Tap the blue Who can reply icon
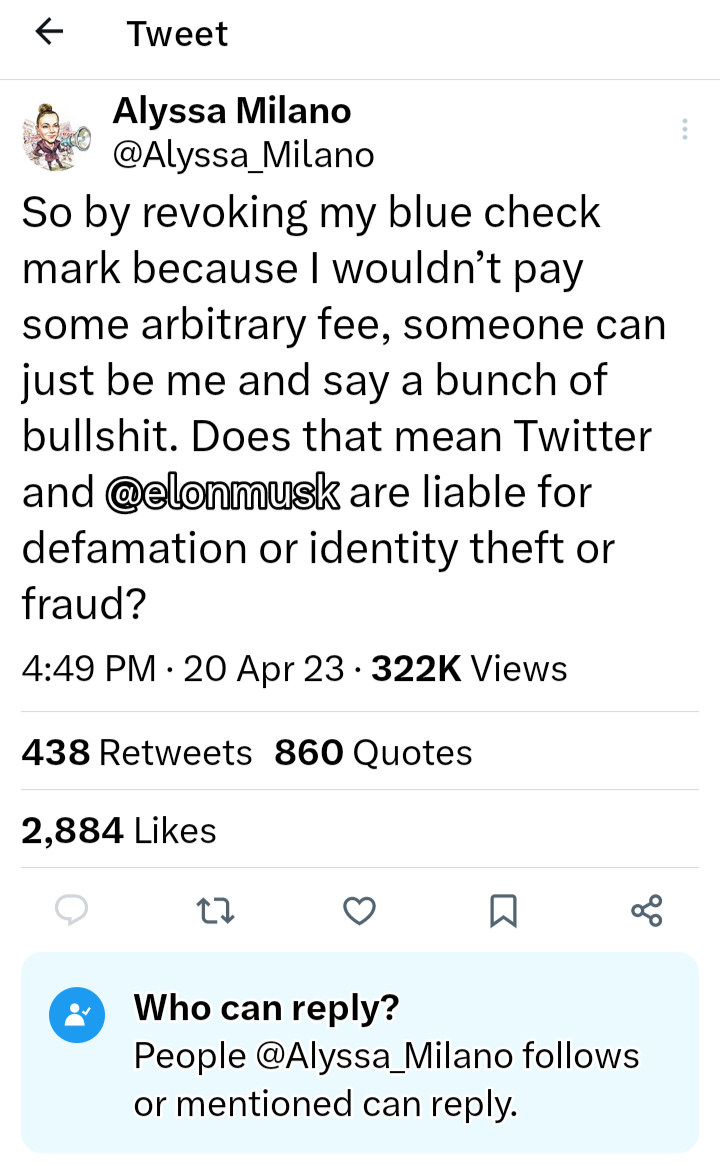This screenshot has width=720, height=1166. click(77, 1015)
